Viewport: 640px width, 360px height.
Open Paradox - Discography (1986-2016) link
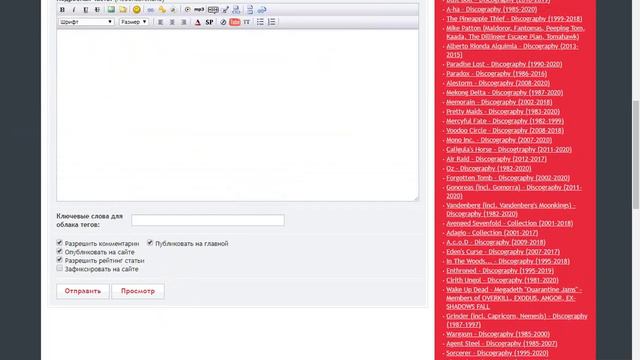pos(496,73)
